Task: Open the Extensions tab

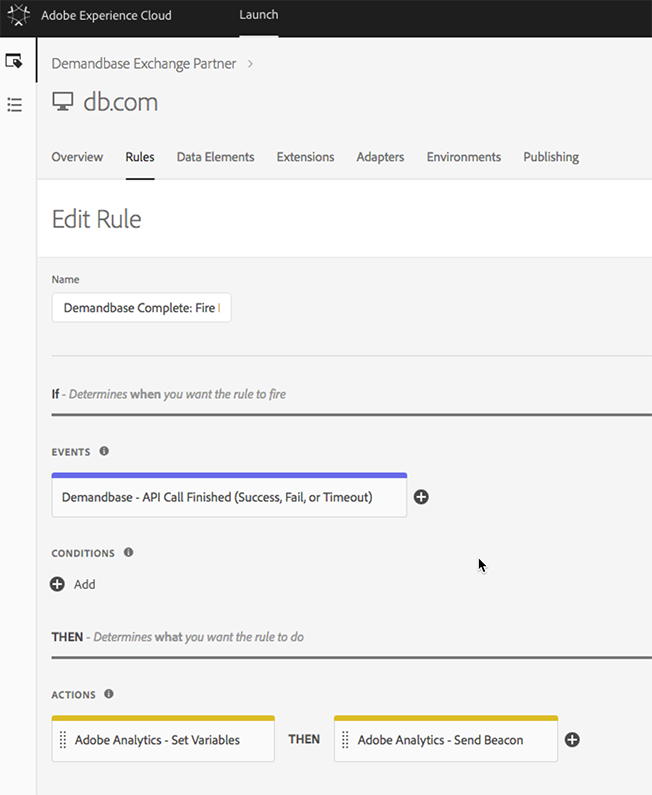Action: (x=305, y=157)
